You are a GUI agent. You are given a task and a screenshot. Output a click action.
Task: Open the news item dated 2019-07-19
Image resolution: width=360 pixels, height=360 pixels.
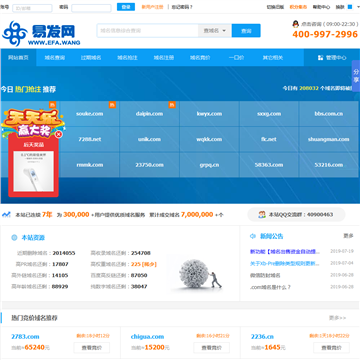[x=285, y=251]
